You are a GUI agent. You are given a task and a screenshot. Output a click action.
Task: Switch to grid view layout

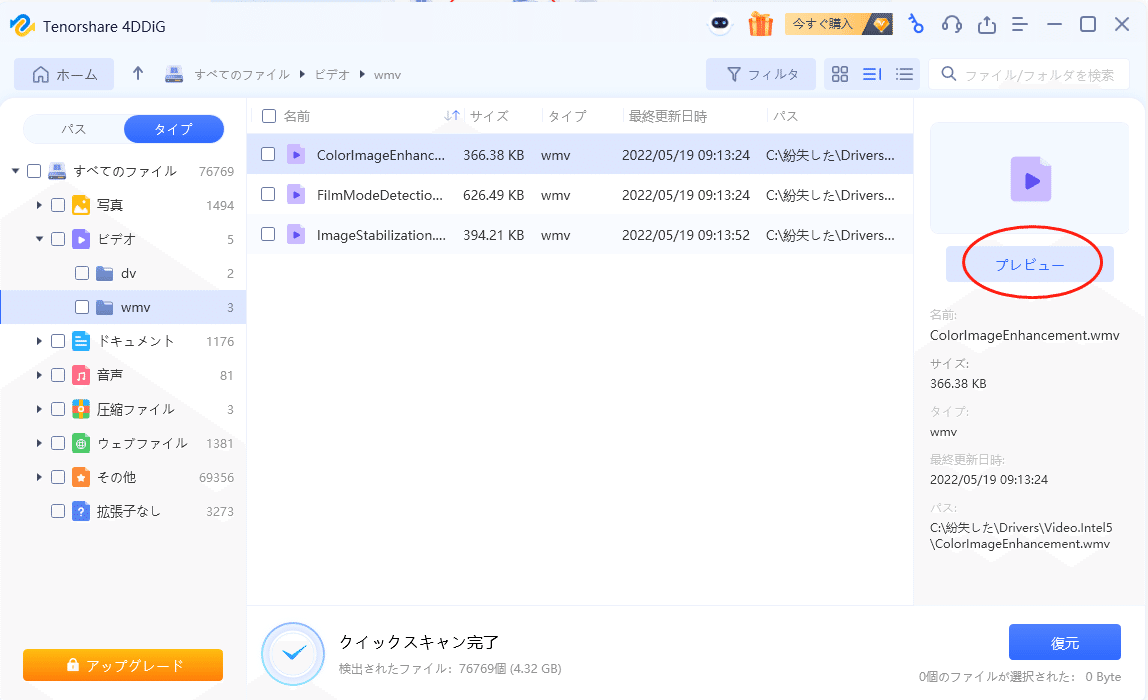pyautogui.click(x=839, y=73)
